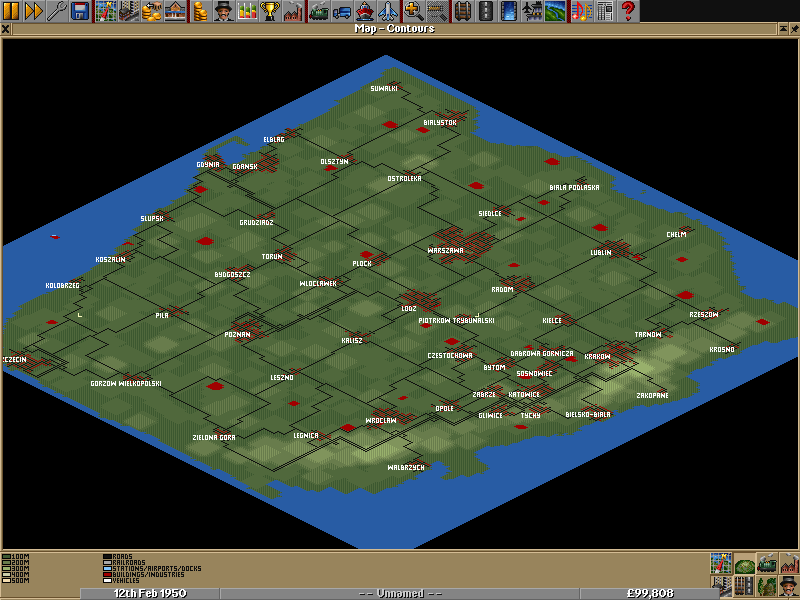The width and height of the screenshot is (800, 600).
Task: Open the railway construction tool
Action: coord(463,11)
